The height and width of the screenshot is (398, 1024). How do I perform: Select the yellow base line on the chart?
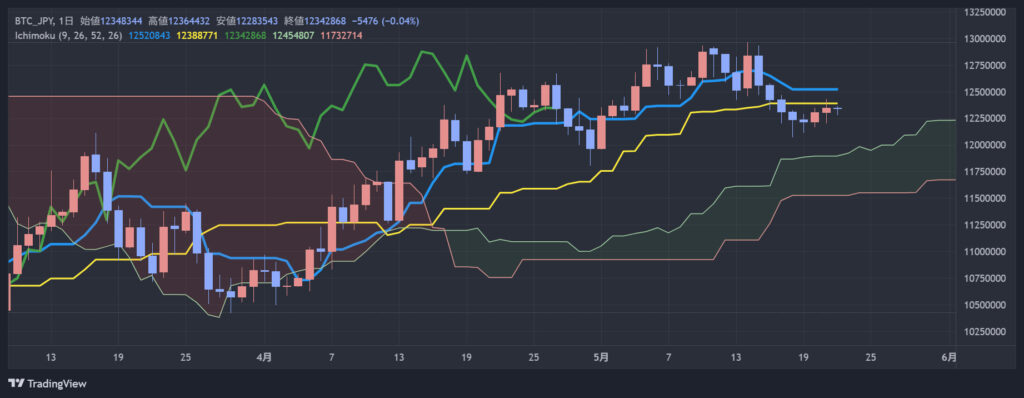[x=536, y=188]
